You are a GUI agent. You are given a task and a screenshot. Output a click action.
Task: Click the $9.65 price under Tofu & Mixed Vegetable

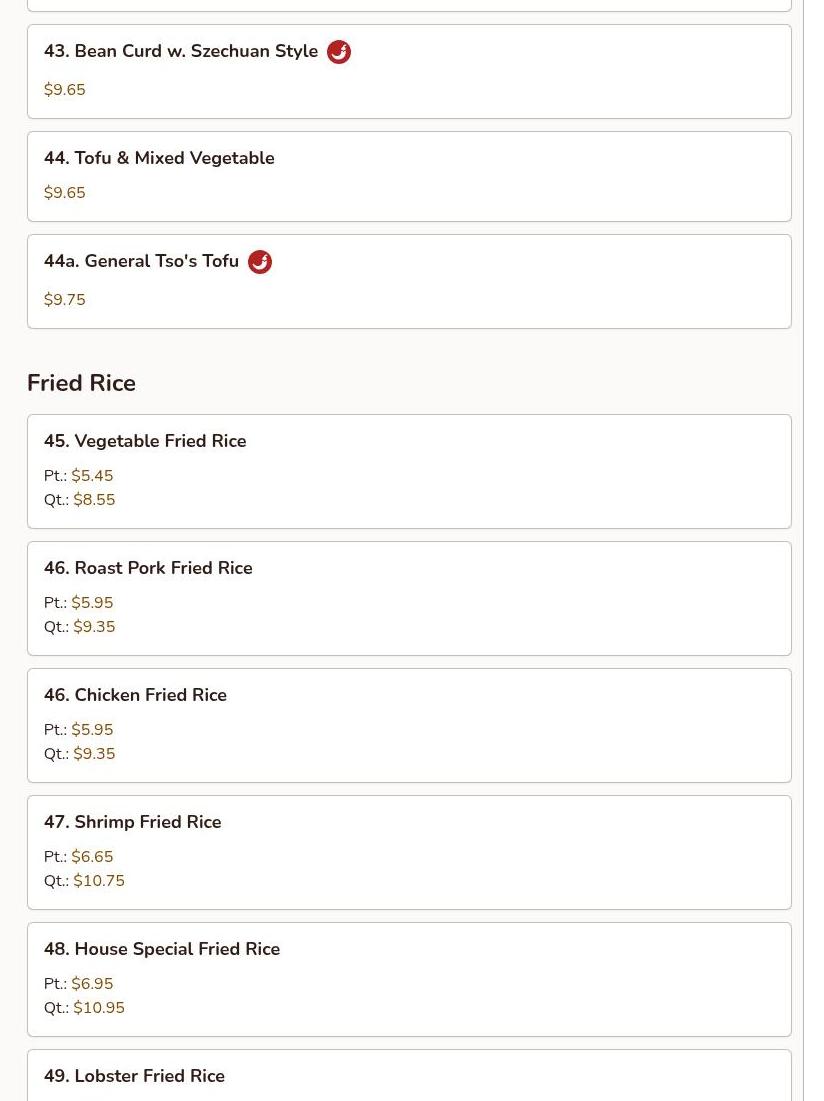click(65, 192)
